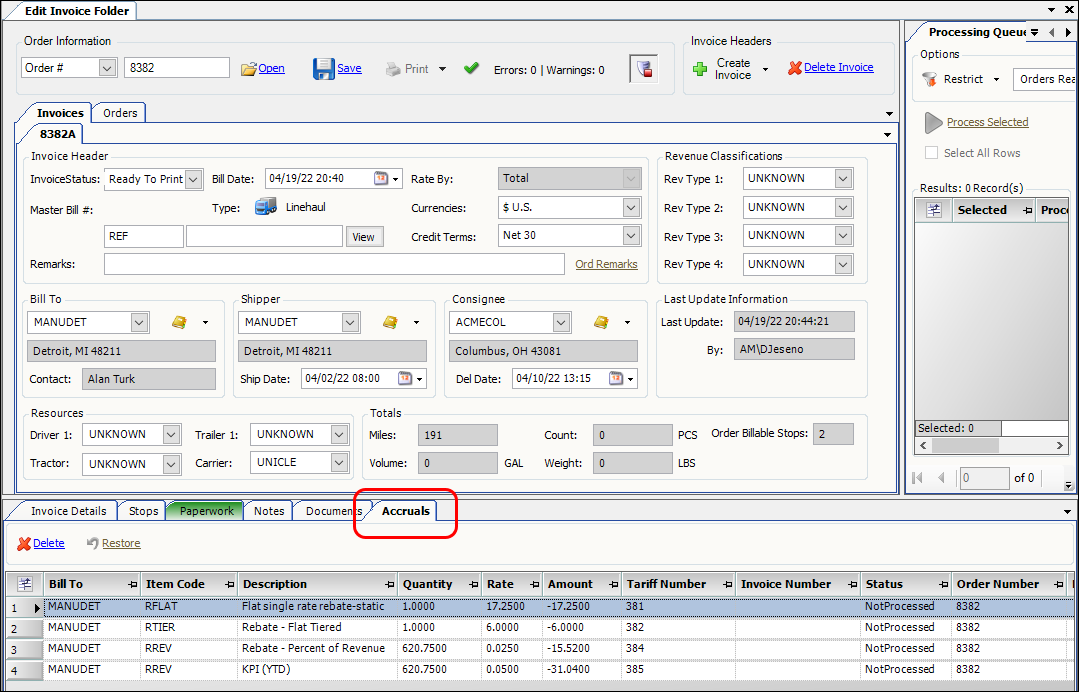Open the Bill Date calendar picker
This screenshot has width=1079, height=692.
coord(381,179)
